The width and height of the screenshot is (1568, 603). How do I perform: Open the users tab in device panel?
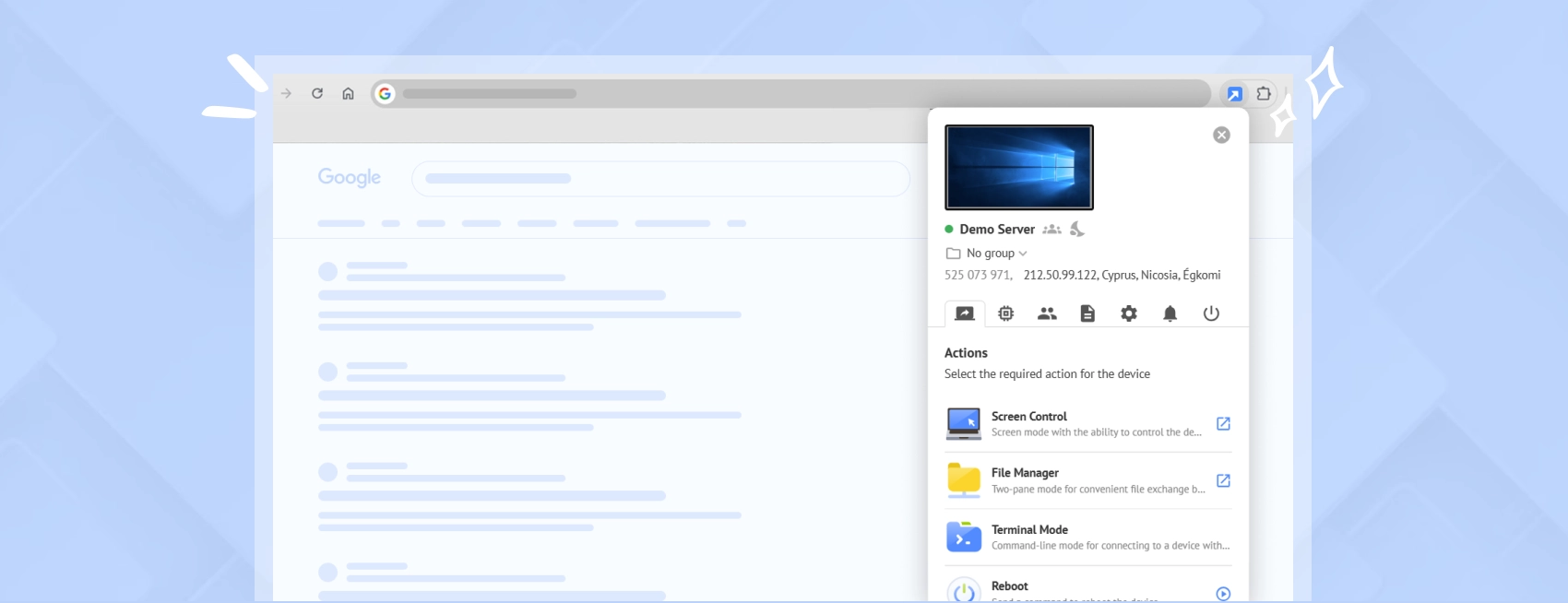point(1047,313)
